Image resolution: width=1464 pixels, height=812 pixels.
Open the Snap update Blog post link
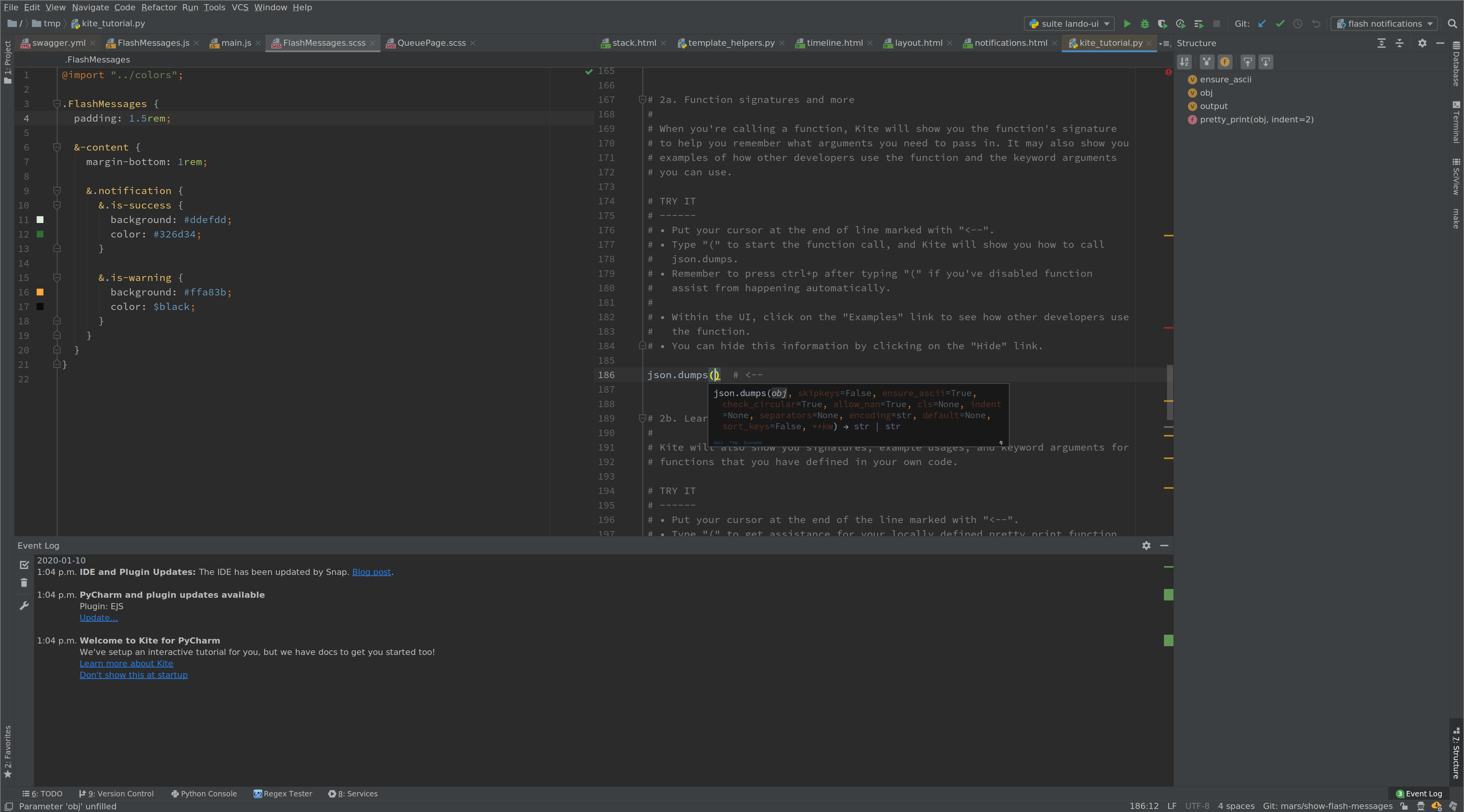point(371,572)
